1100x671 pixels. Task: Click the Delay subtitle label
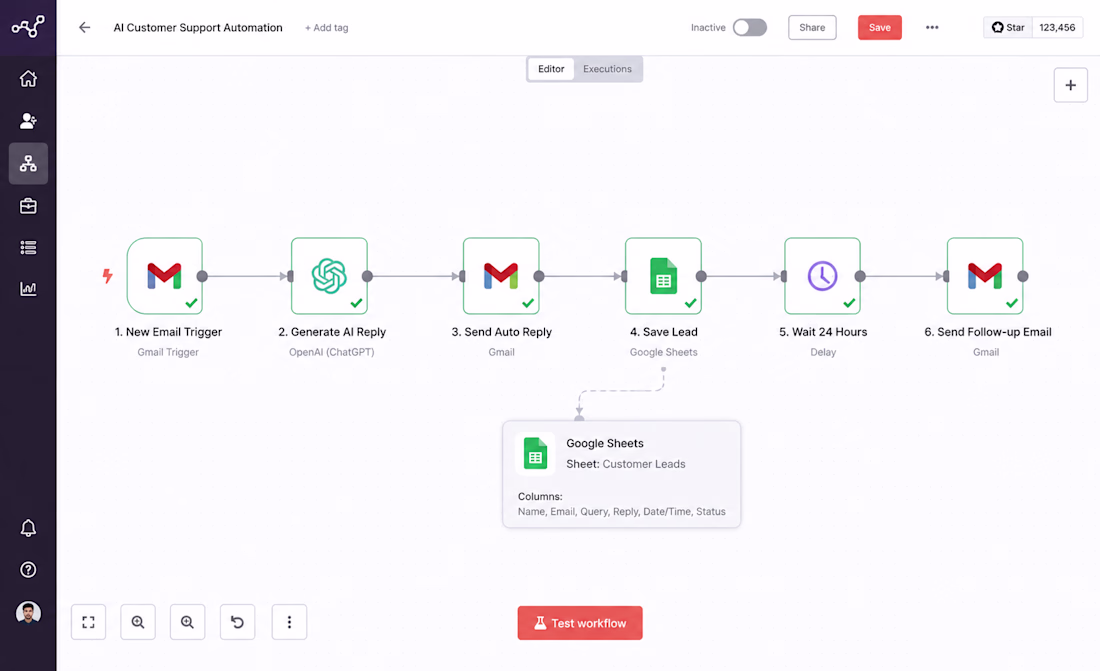pyautogui.click(x=823, y=352)
